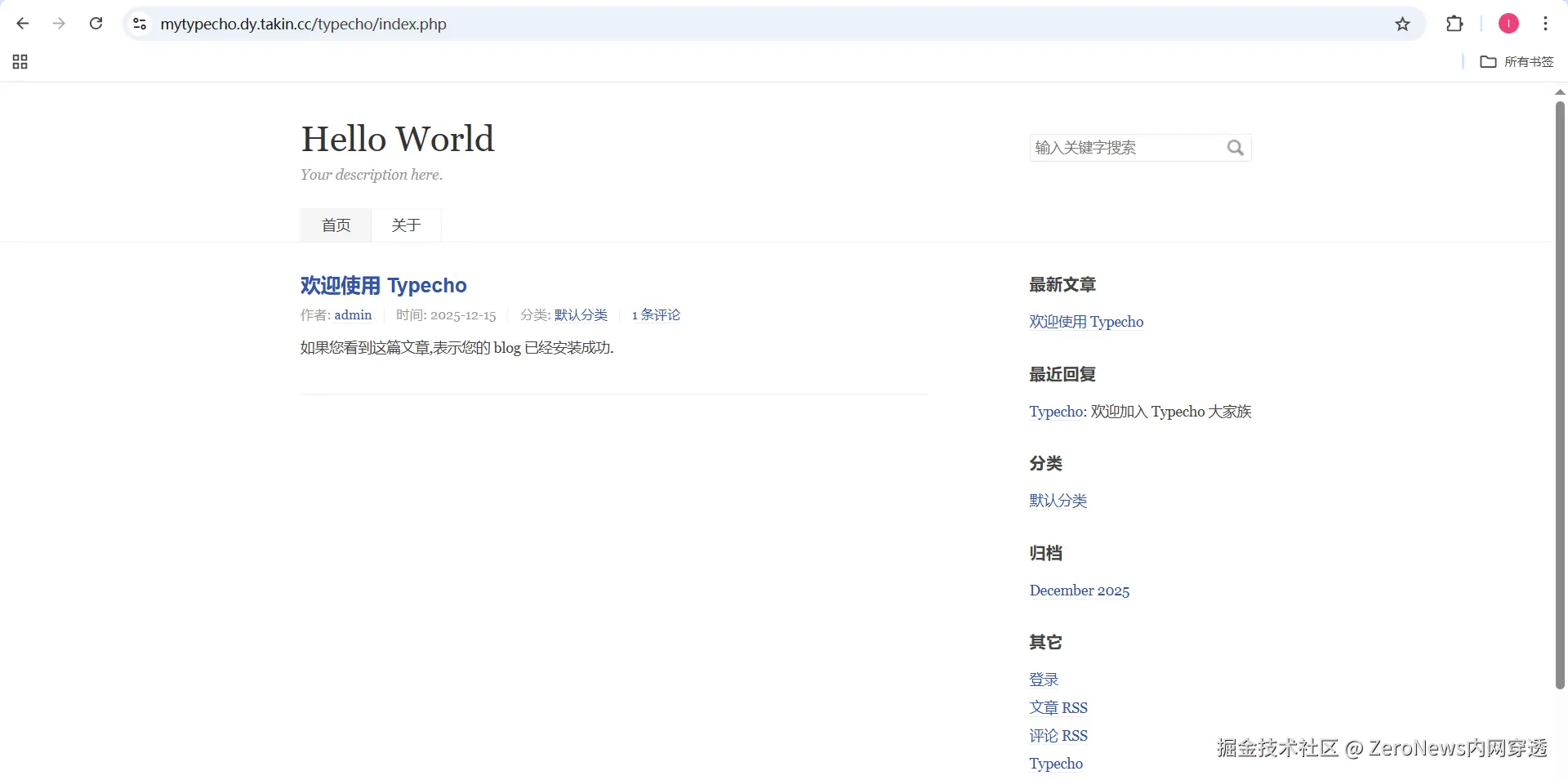Open the 欢迎使用 Typecho post title

383,285
